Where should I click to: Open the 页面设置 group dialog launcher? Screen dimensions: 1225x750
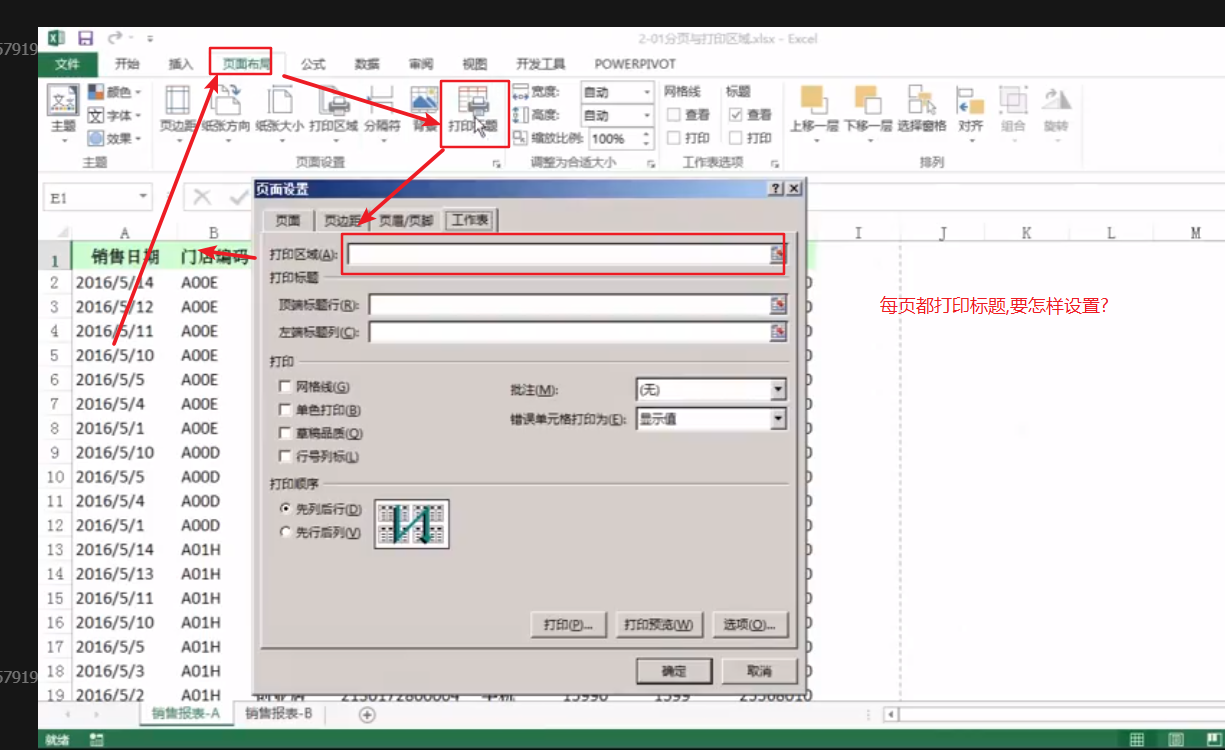tap(497, 163)
